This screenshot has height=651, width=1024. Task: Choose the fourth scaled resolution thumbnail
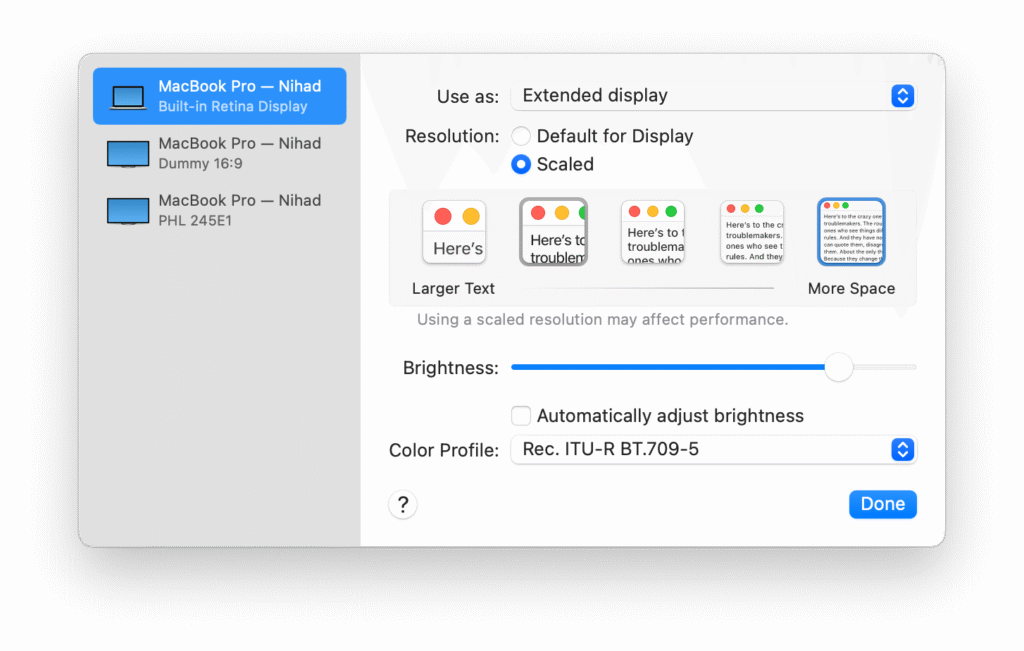(752, 232)
